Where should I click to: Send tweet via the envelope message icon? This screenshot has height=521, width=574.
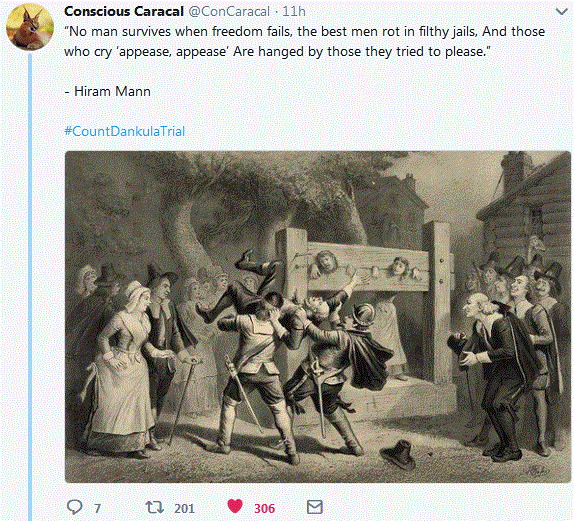click(314, 507)
